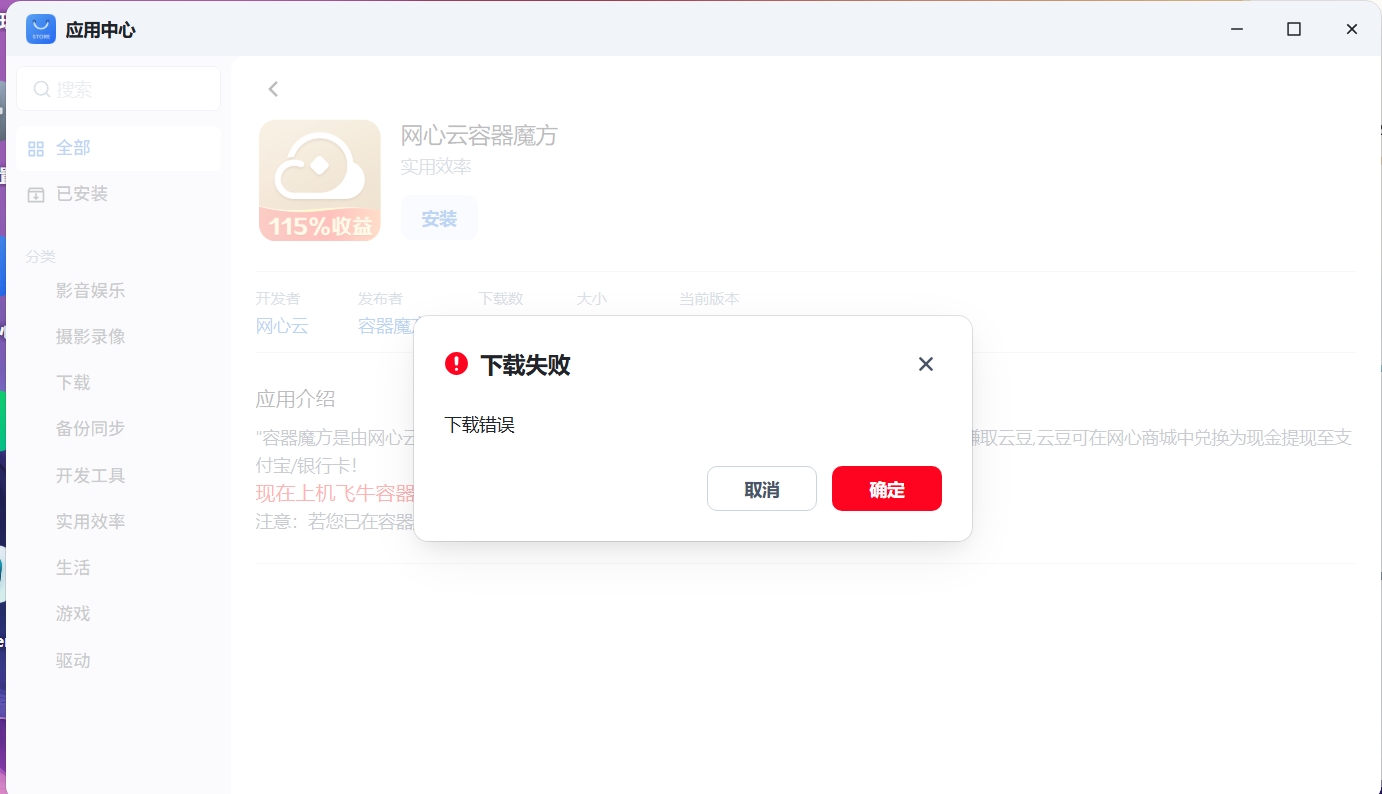Click the 网心云容器魔方 app cloud icon

coord(320,180)
